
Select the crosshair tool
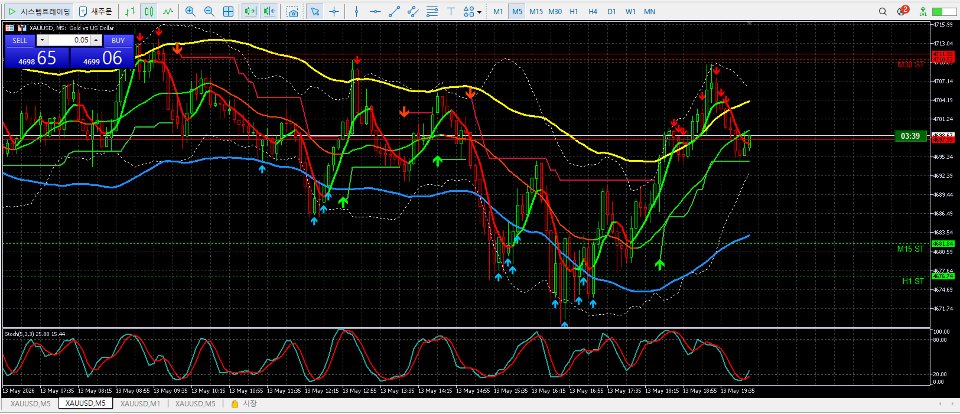click(334, 11)
